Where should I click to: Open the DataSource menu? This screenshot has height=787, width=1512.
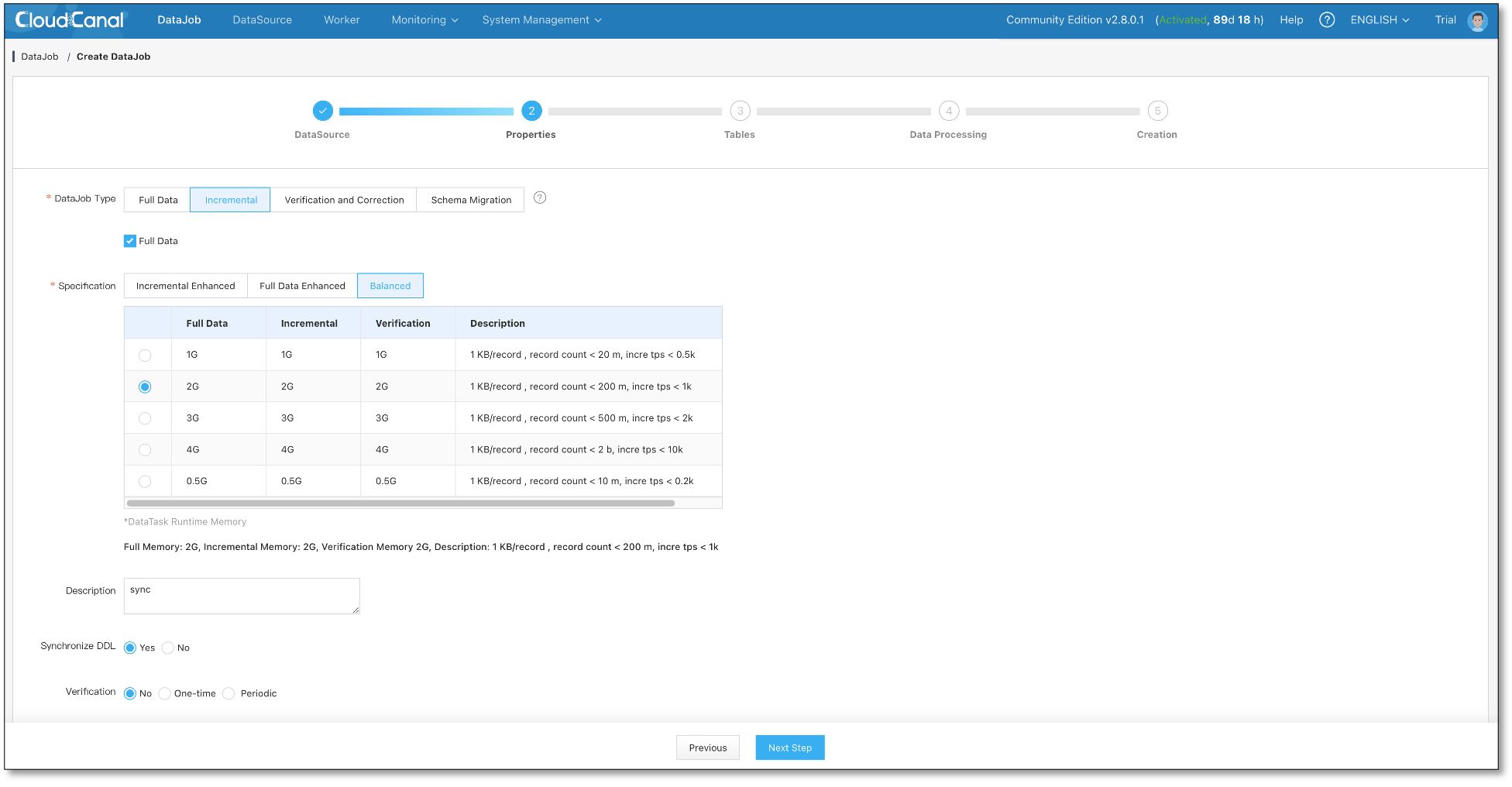[x=263, y=20]
